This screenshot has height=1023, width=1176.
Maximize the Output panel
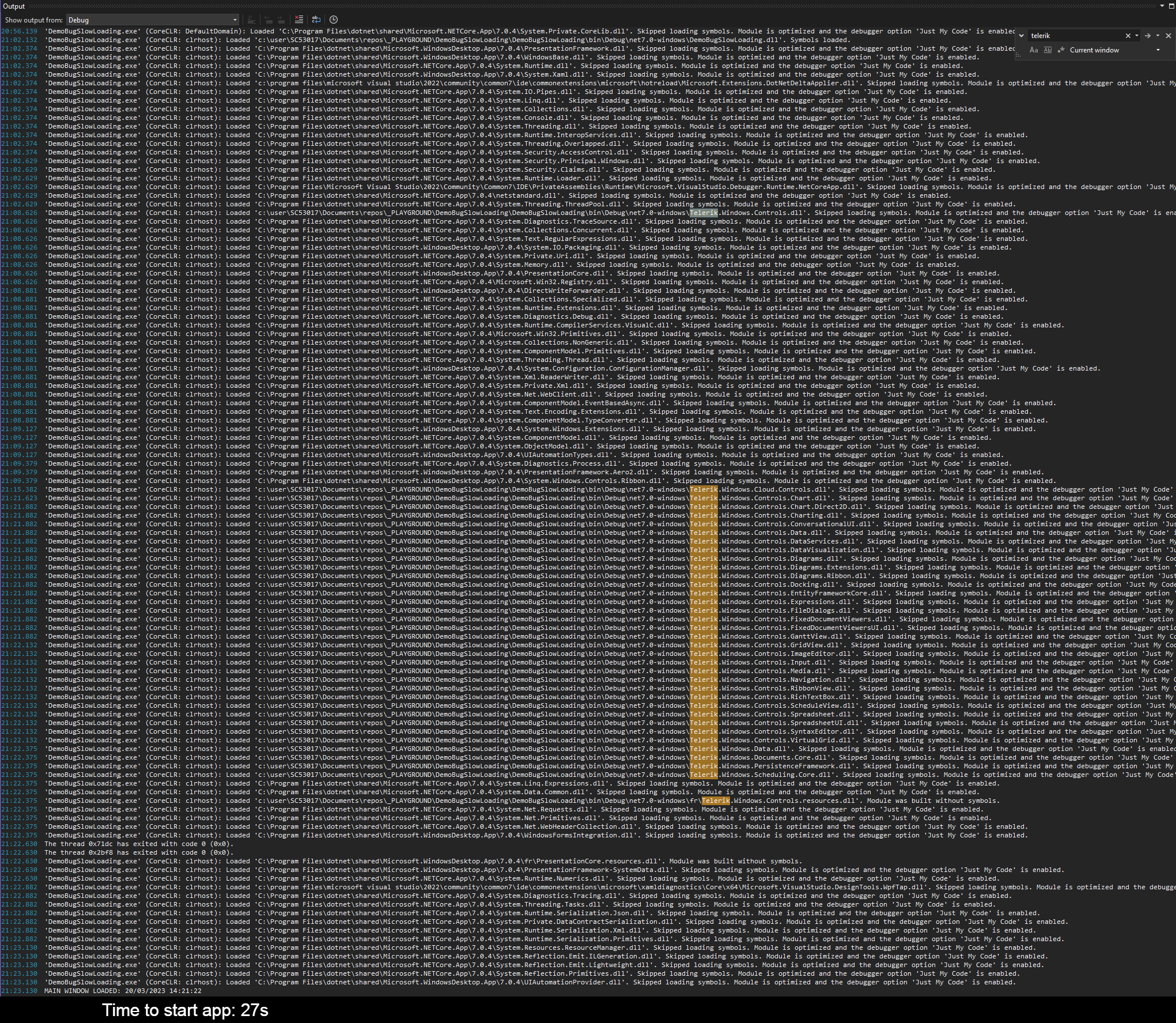click(1171, 6)
